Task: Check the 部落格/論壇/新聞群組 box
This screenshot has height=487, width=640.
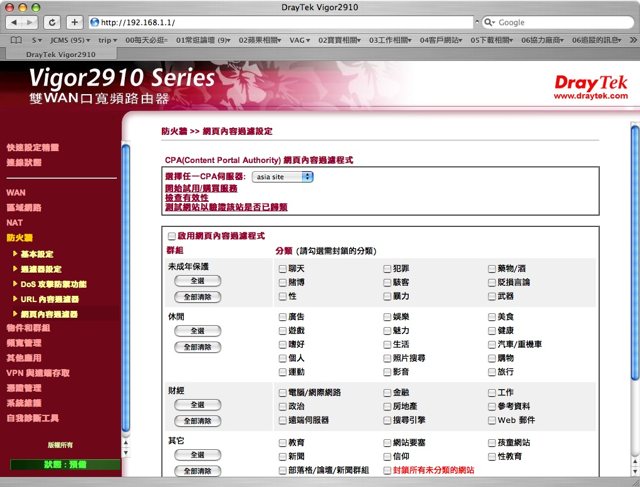Action: 282,470
